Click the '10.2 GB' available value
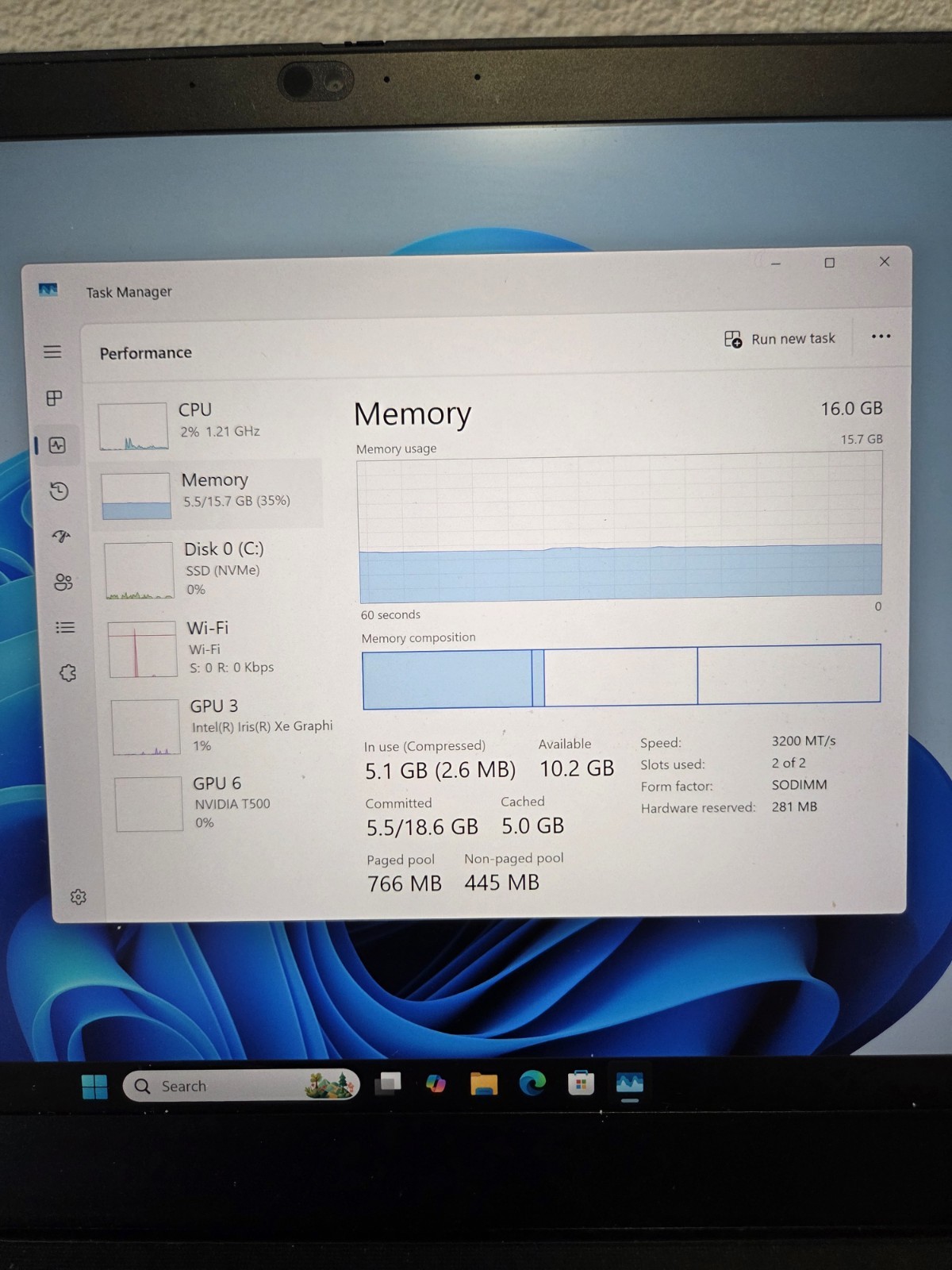Viewport: 952px width, 1270px height. (x=577, y=768)
